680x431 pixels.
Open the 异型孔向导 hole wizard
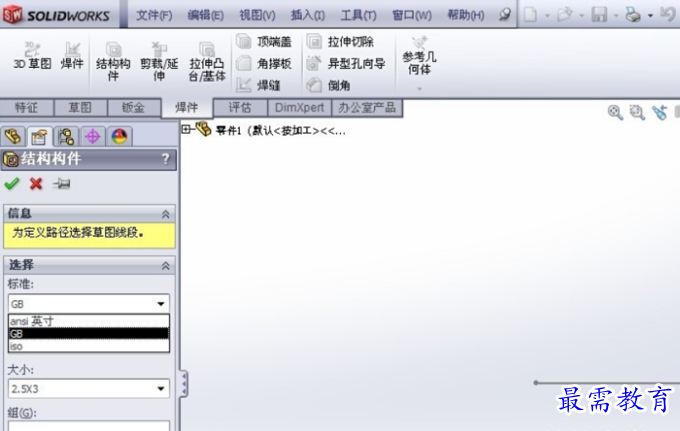pos(346,64)
